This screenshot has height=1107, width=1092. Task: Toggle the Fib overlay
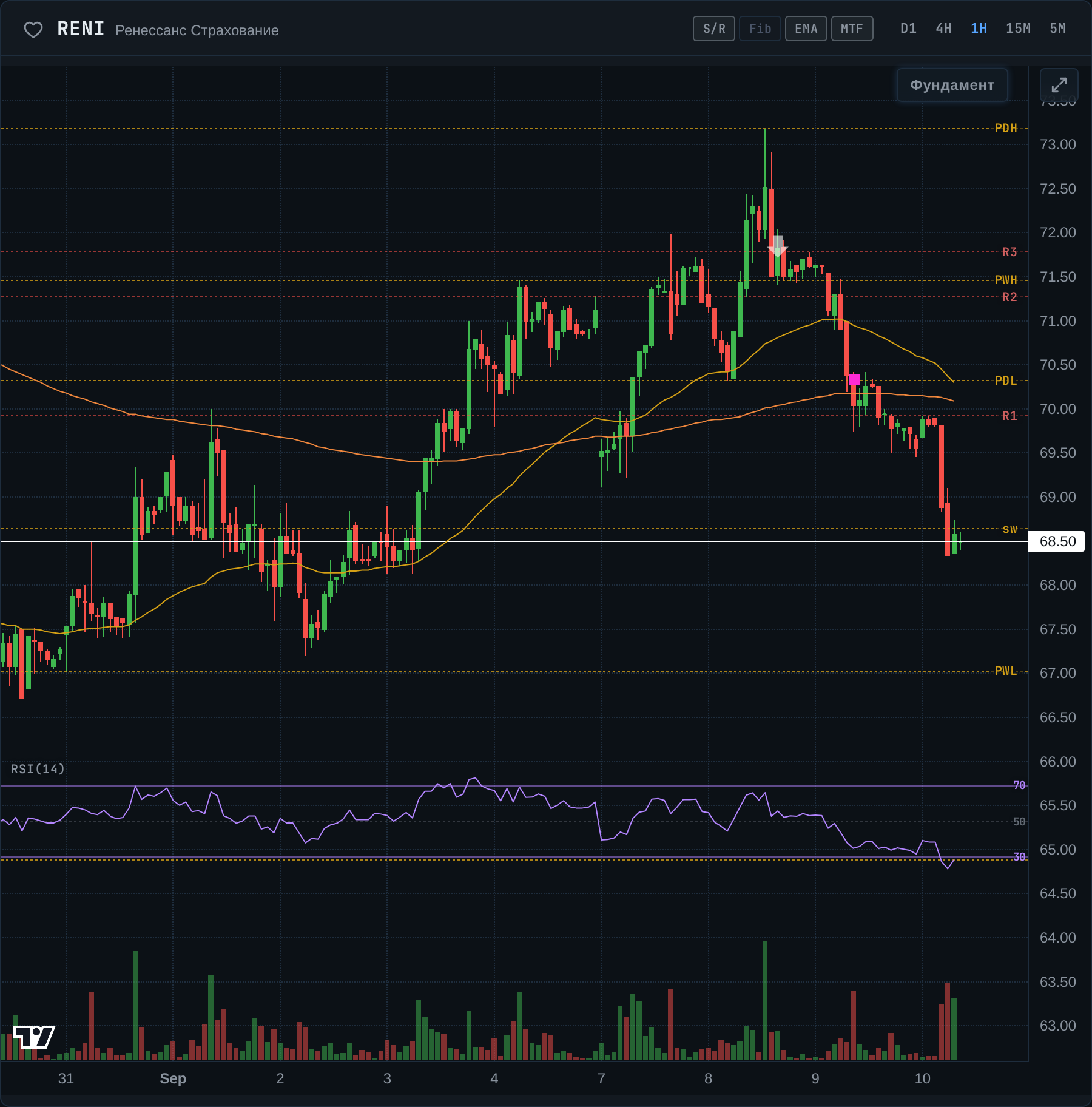[x=760, y=29]
